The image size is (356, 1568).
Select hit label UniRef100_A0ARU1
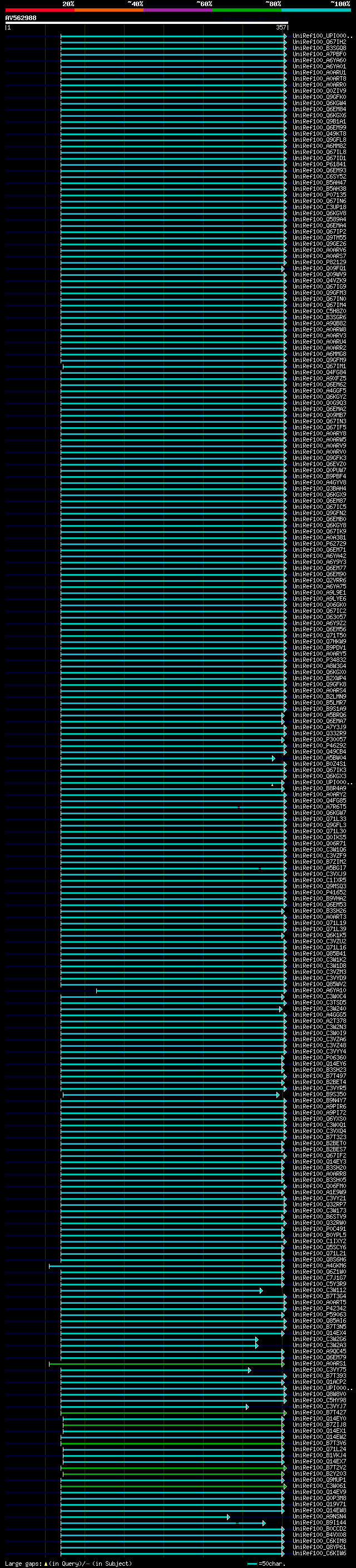point(319,72)
